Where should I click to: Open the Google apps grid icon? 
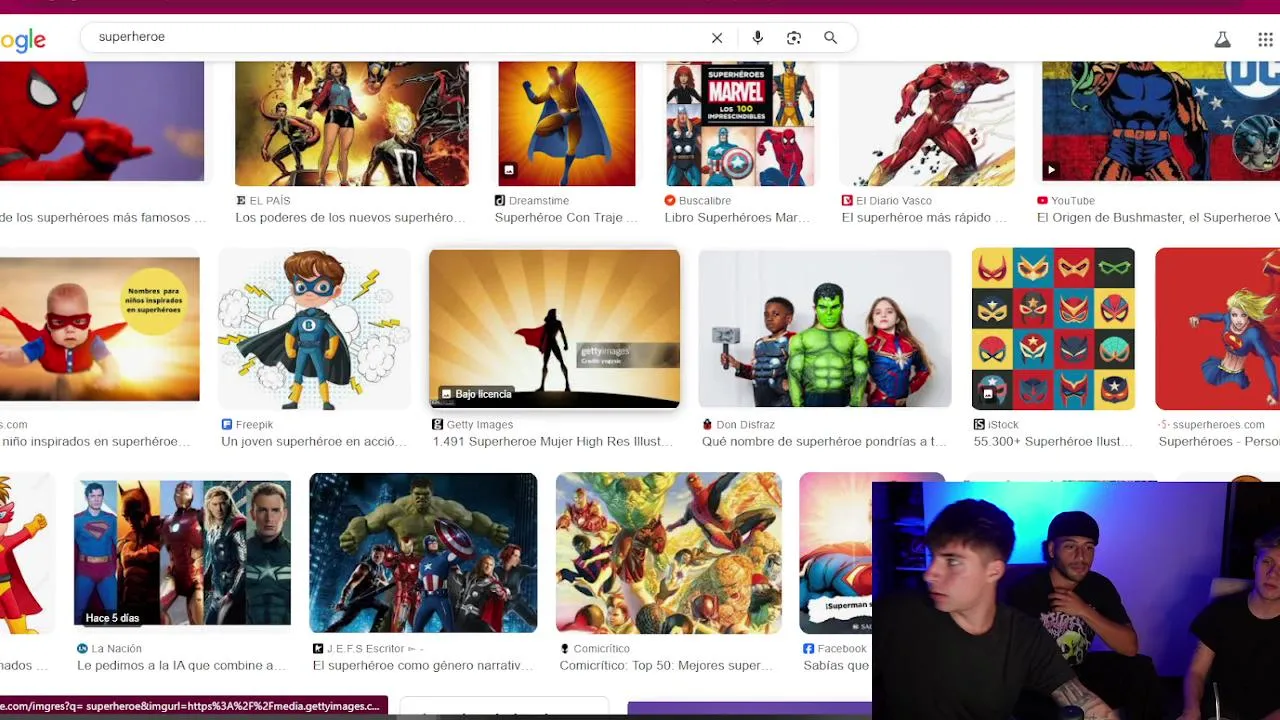[1265, 40]
